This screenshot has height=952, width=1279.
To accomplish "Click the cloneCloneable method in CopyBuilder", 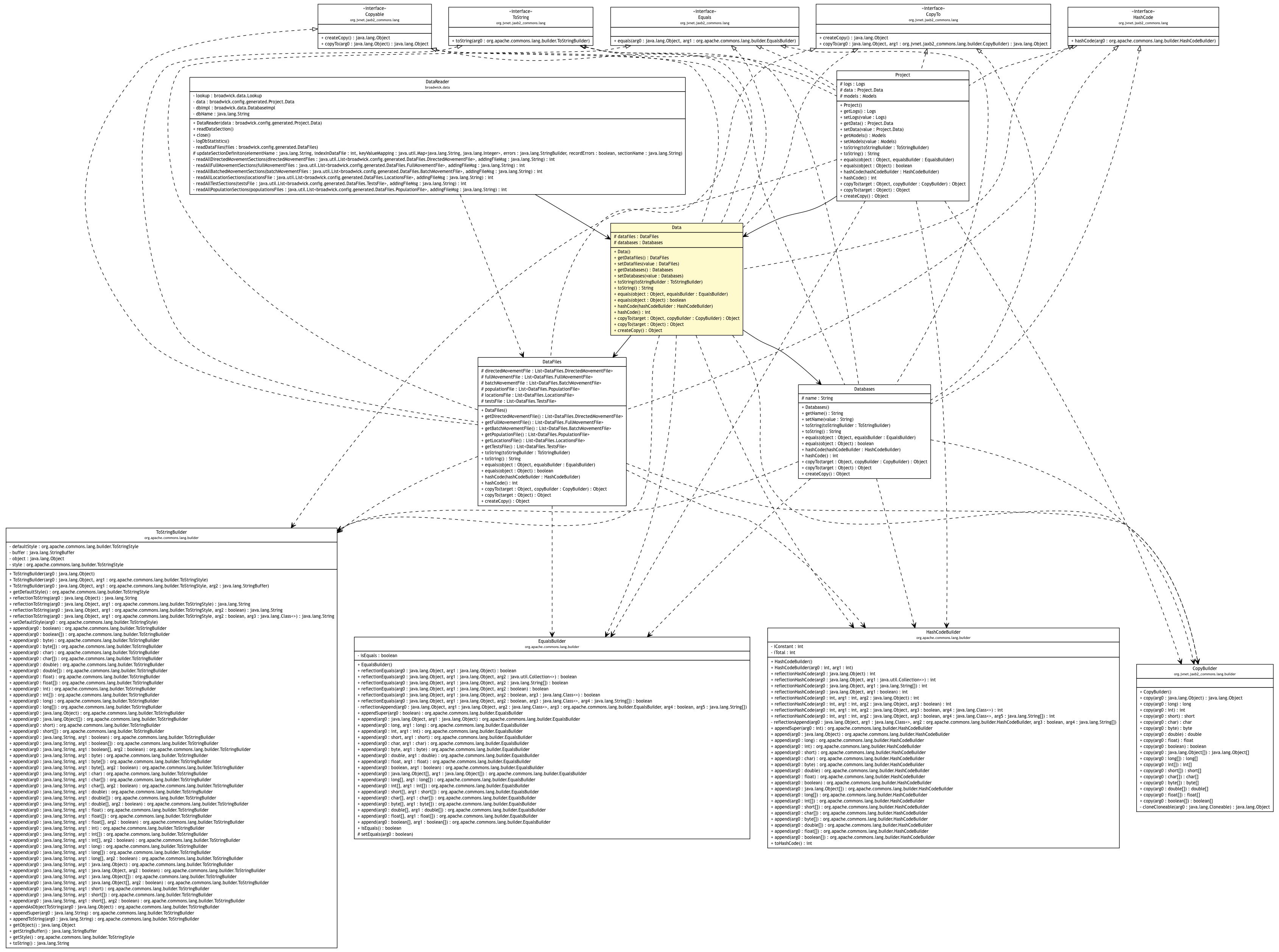I will click(x=1204, y=807).
